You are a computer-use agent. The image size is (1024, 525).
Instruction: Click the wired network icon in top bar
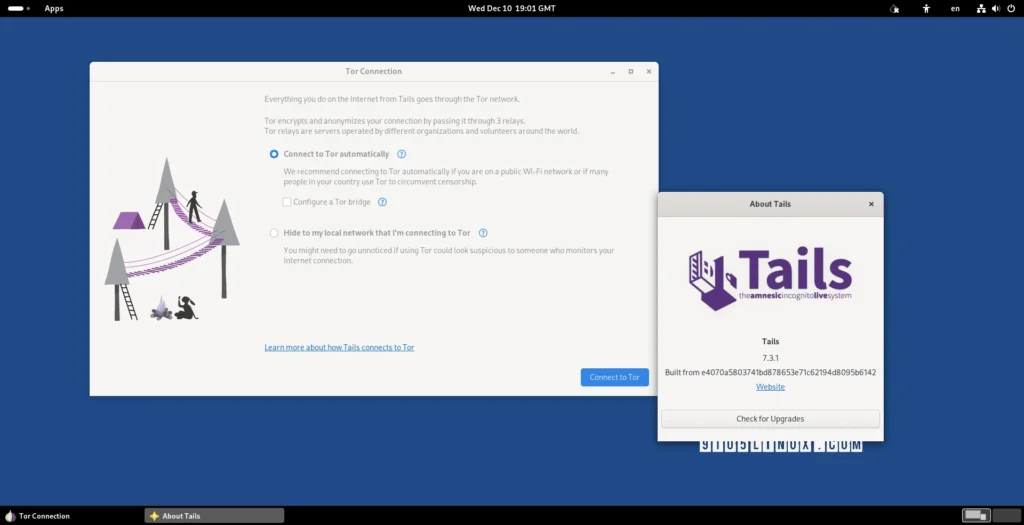point(982,9)
